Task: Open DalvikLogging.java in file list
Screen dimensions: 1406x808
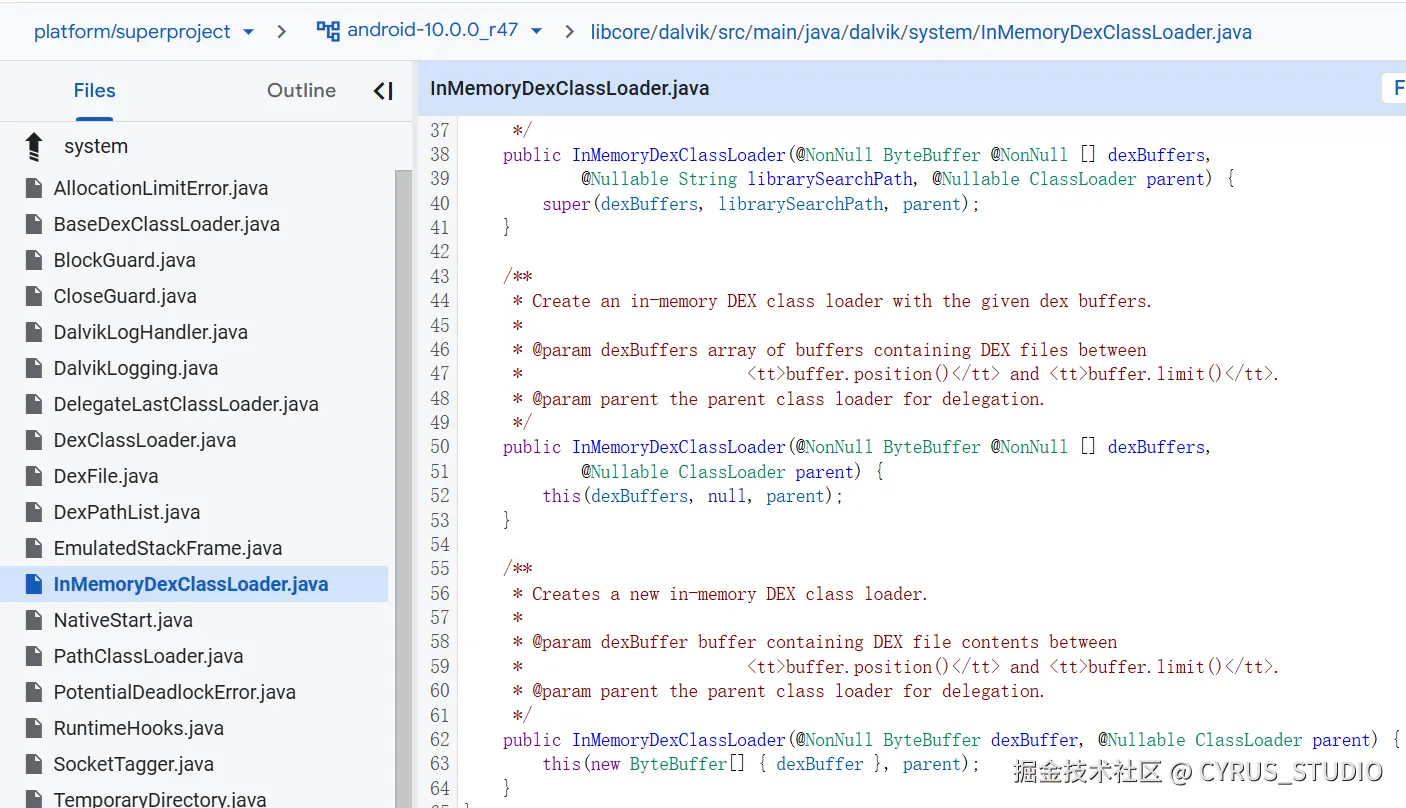Action: point(136,368)
